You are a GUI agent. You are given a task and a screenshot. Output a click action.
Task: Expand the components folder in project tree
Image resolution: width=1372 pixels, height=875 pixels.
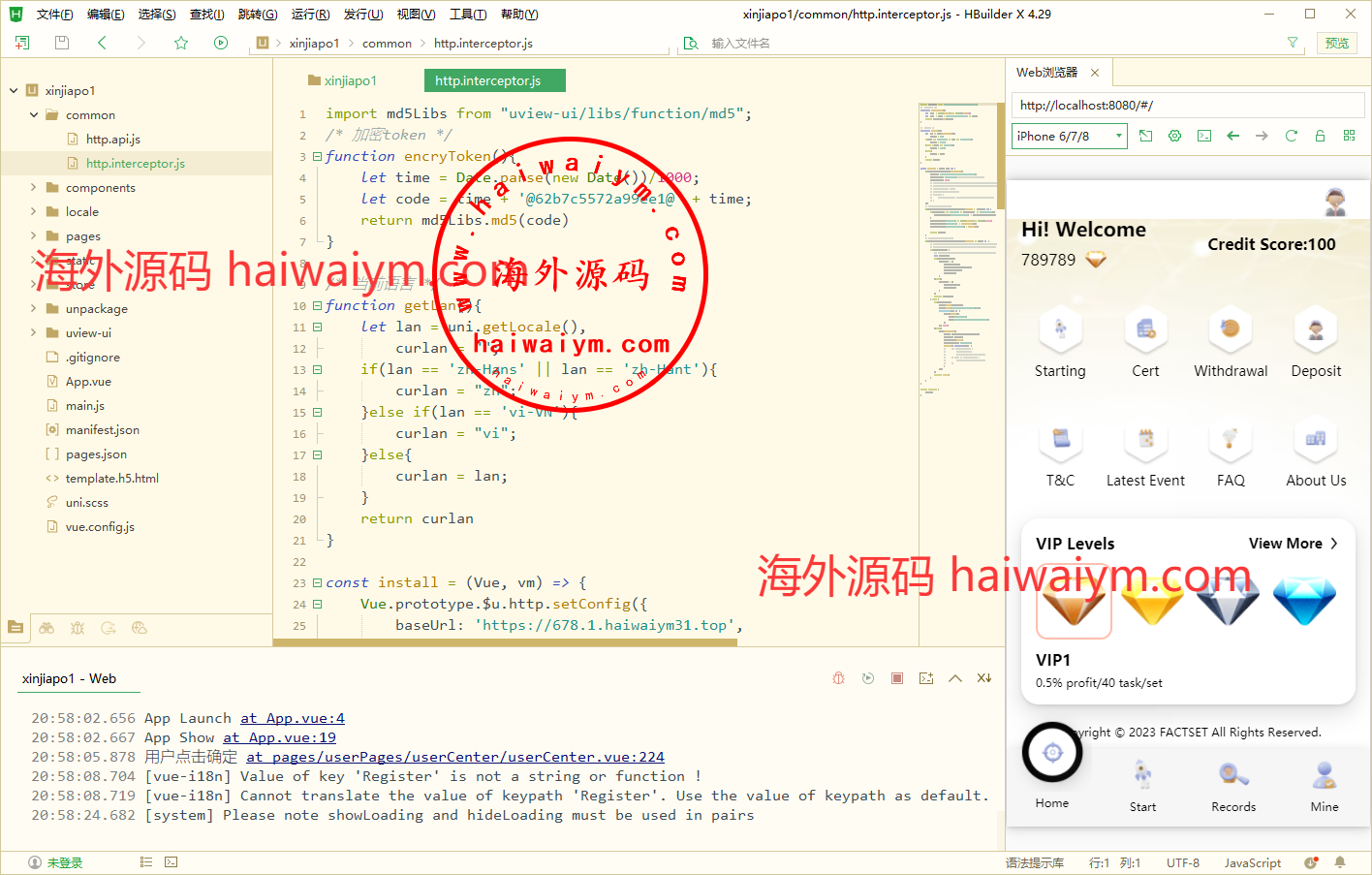[x=34, y=188]
